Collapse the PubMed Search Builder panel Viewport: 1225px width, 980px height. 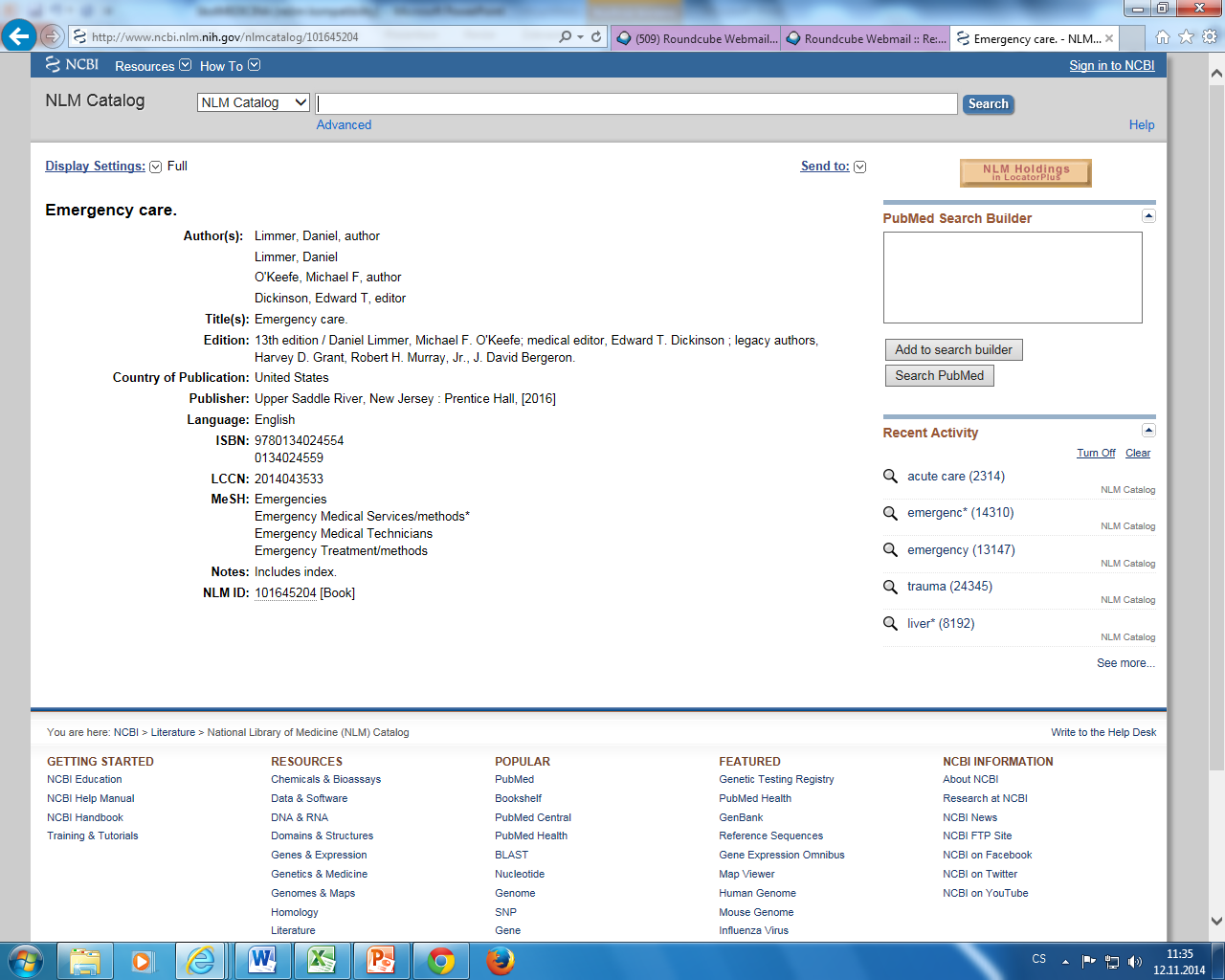point(1148,216)
